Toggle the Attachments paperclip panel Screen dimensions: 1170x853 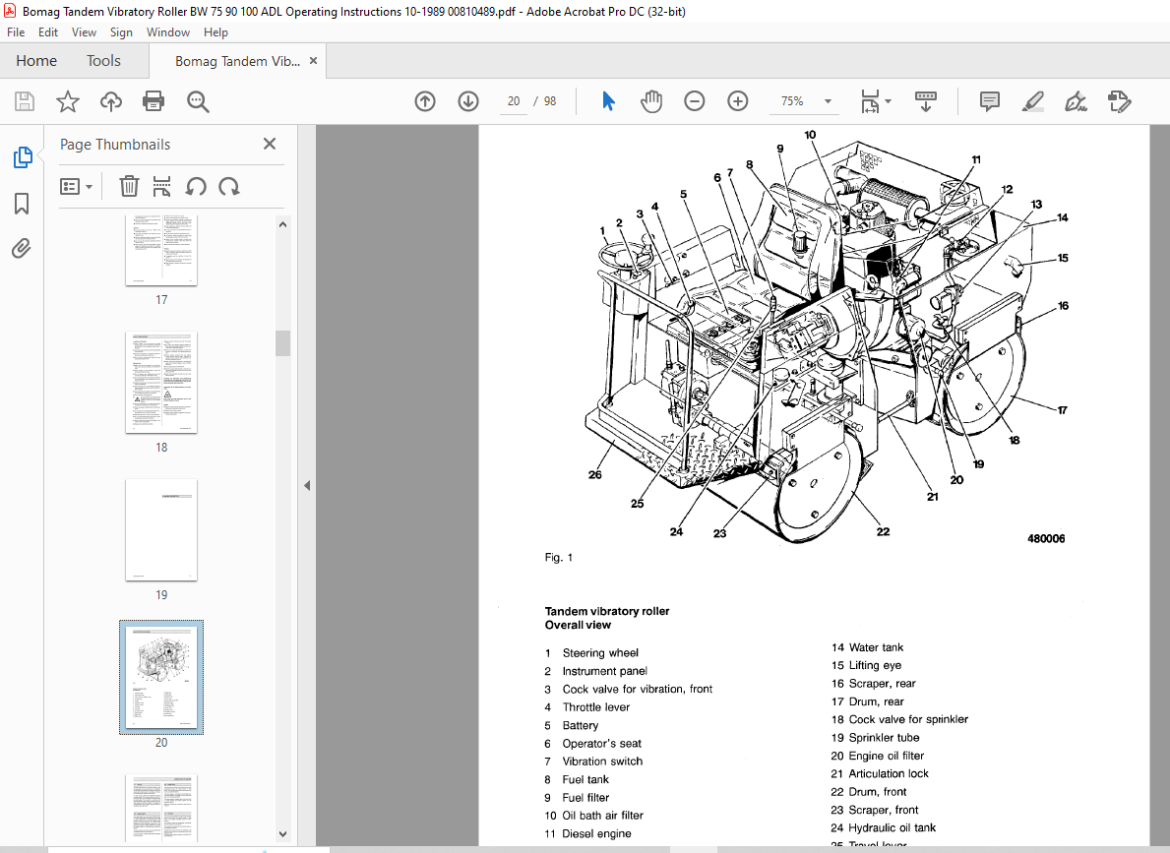[x=22, y=248]
